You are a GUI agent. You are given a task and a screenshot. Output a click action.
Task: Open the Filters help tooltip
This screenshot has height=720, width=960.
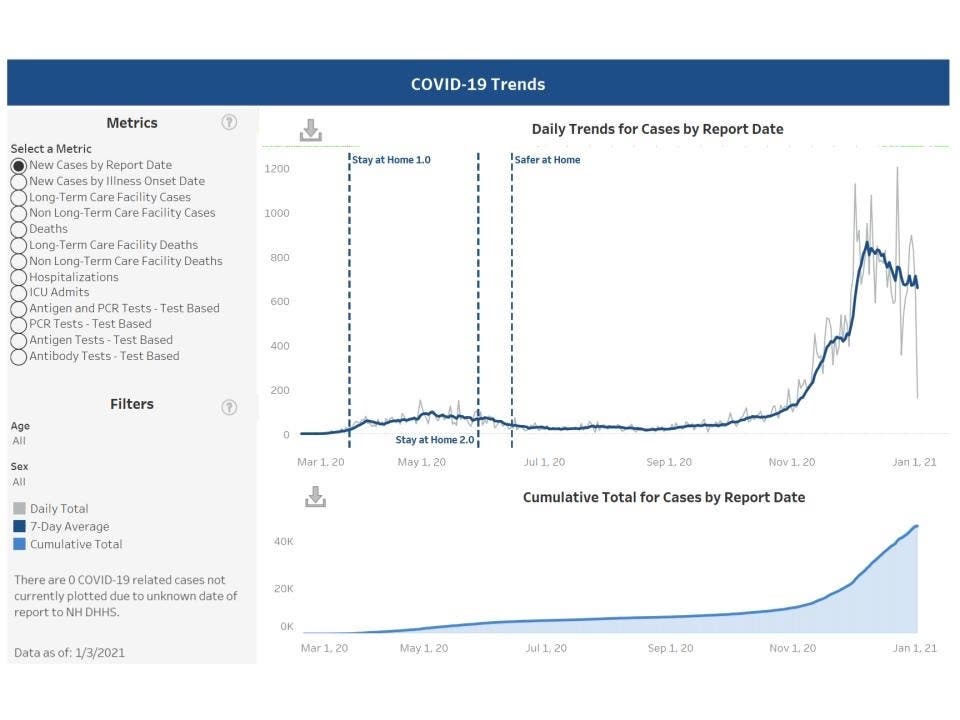coord(229,407)
